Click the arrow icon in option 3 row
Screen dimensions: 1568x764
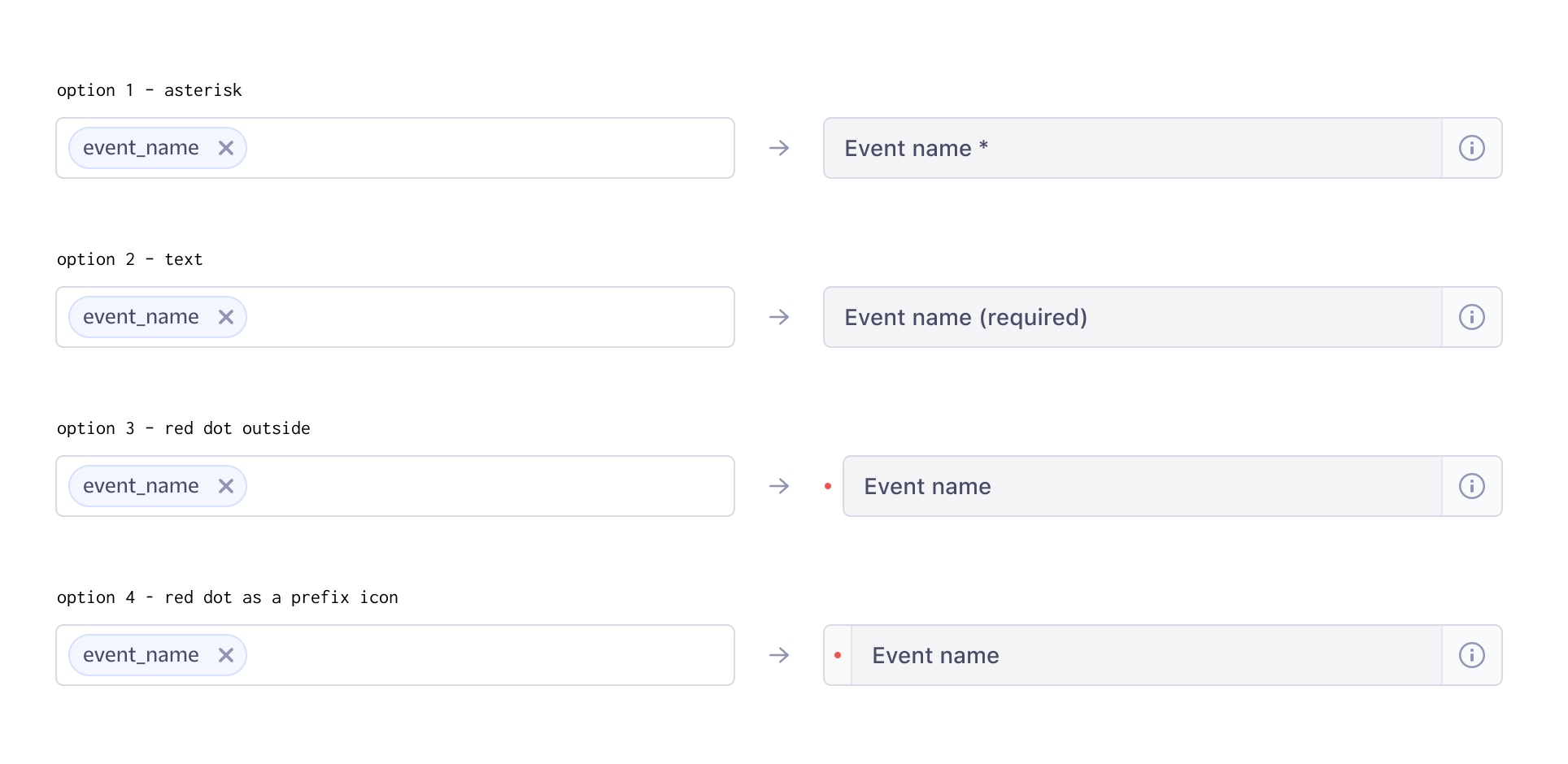(779, 486)
